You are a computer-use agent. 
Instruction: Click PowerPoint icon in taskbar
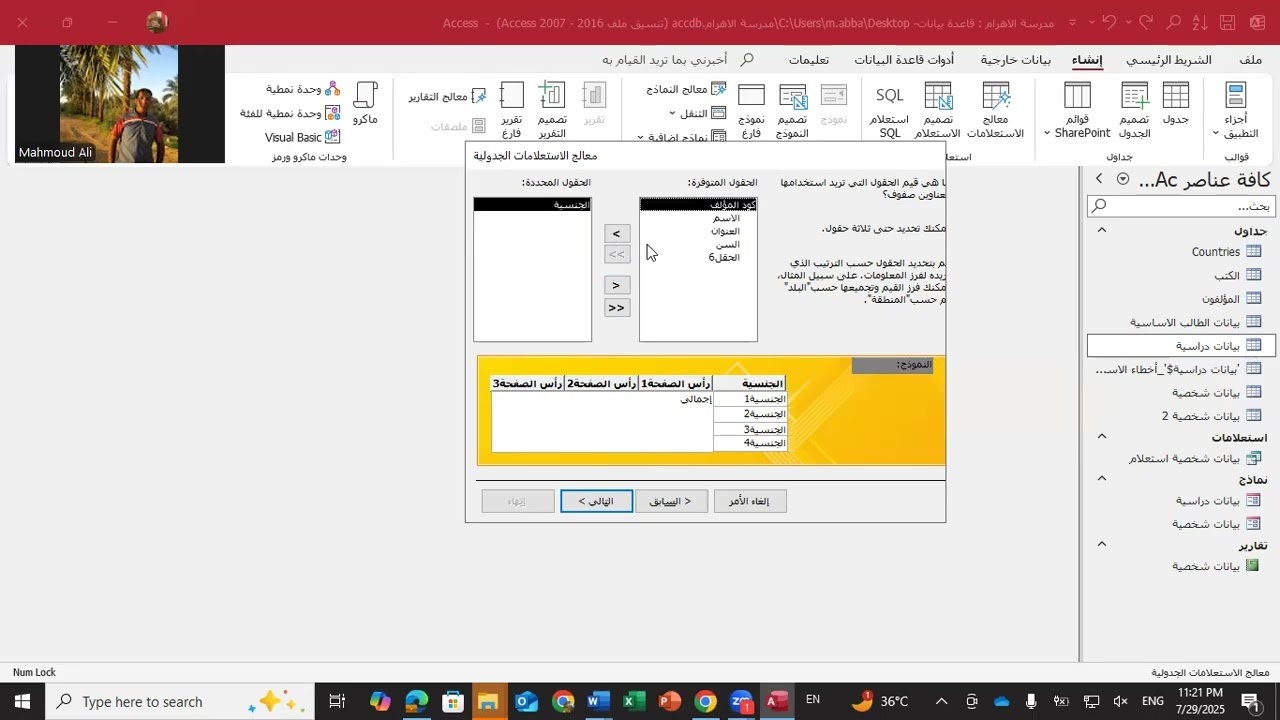pos(670,702)
